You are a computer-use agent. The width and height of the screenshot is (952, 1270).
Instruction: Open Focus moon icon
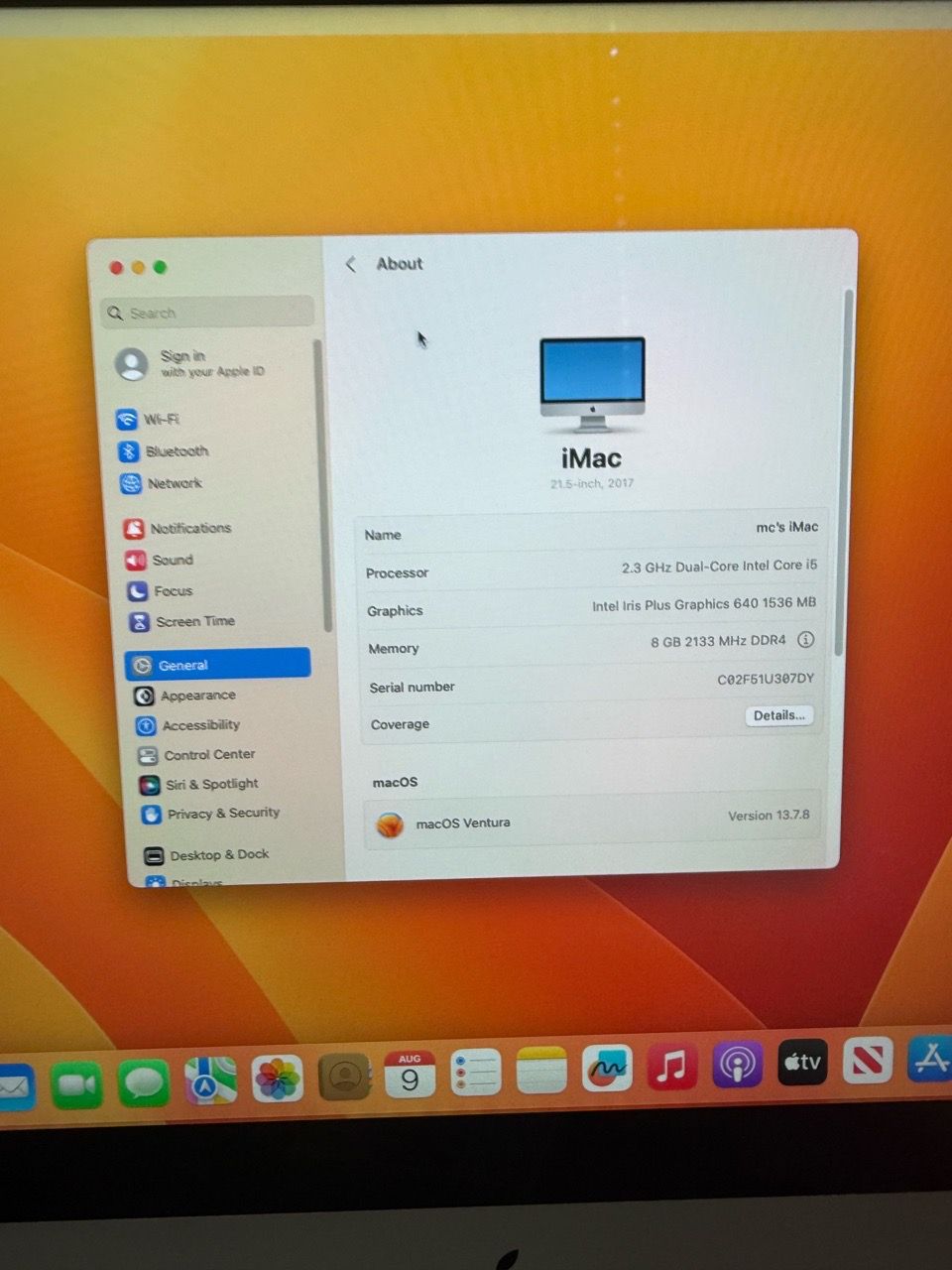(x=138, y=591)
